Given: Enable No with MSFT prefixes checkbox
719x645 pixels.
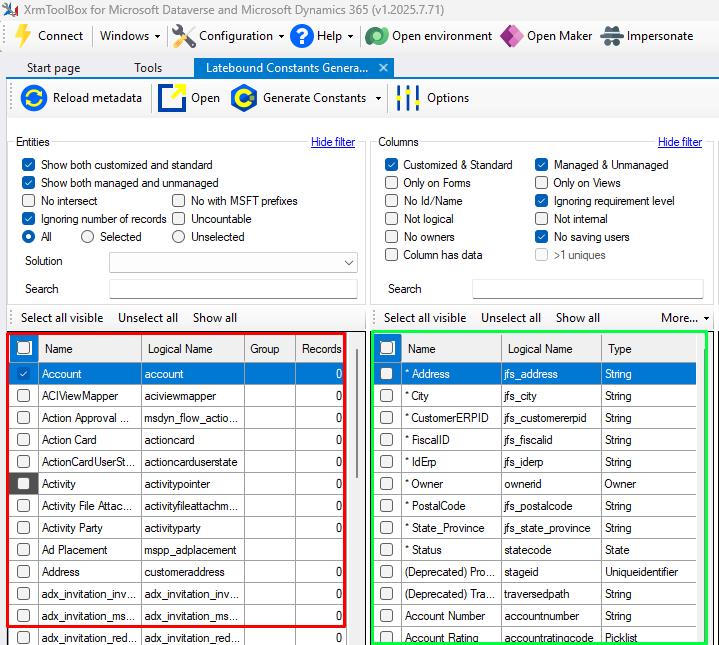Looking at the screenshot, I should point(178,200).
